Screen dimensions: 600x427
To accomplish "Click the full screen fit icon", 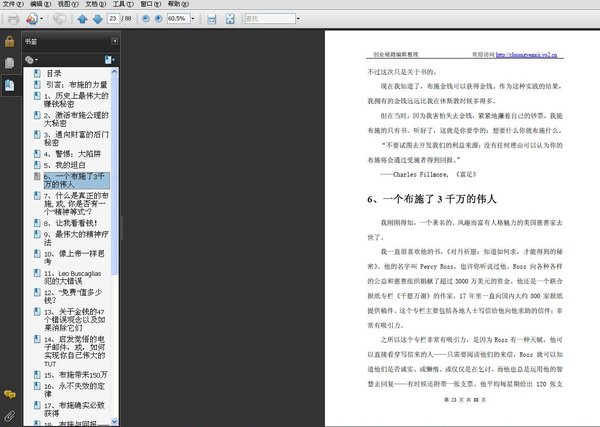I will [231, 19].
